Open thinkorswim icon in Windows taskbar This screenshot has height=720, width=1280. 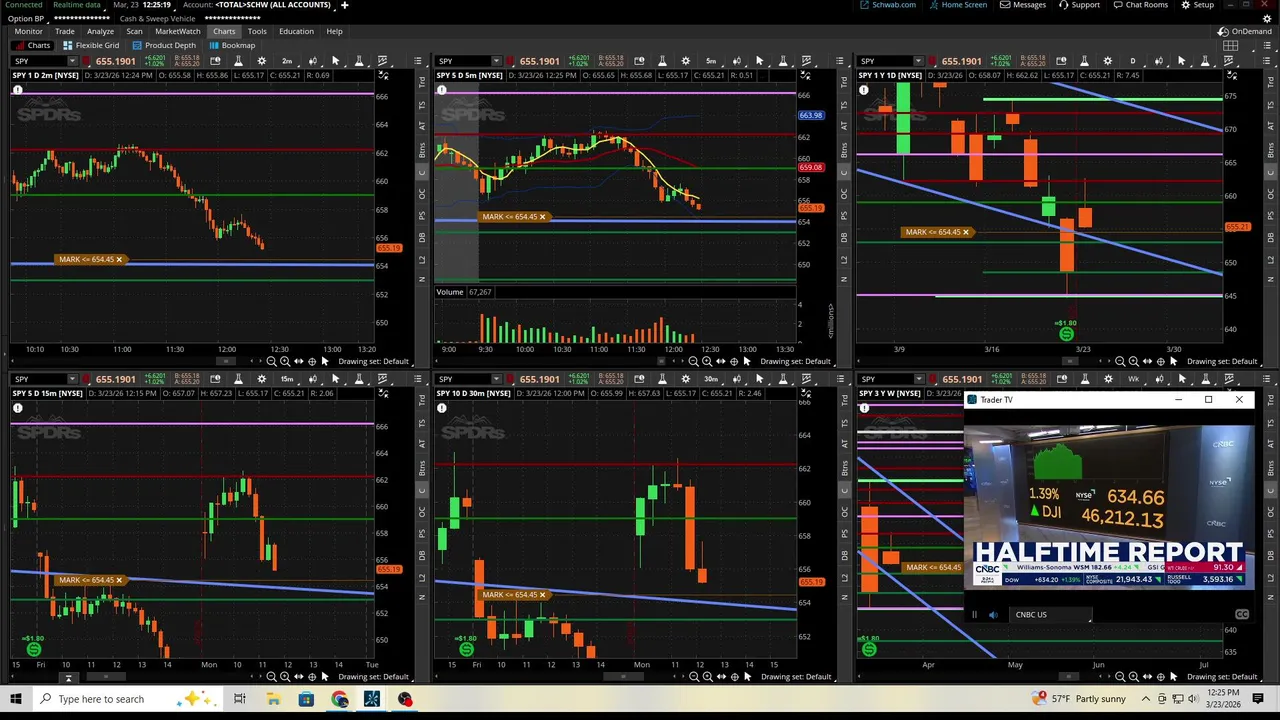click(372, 699)
